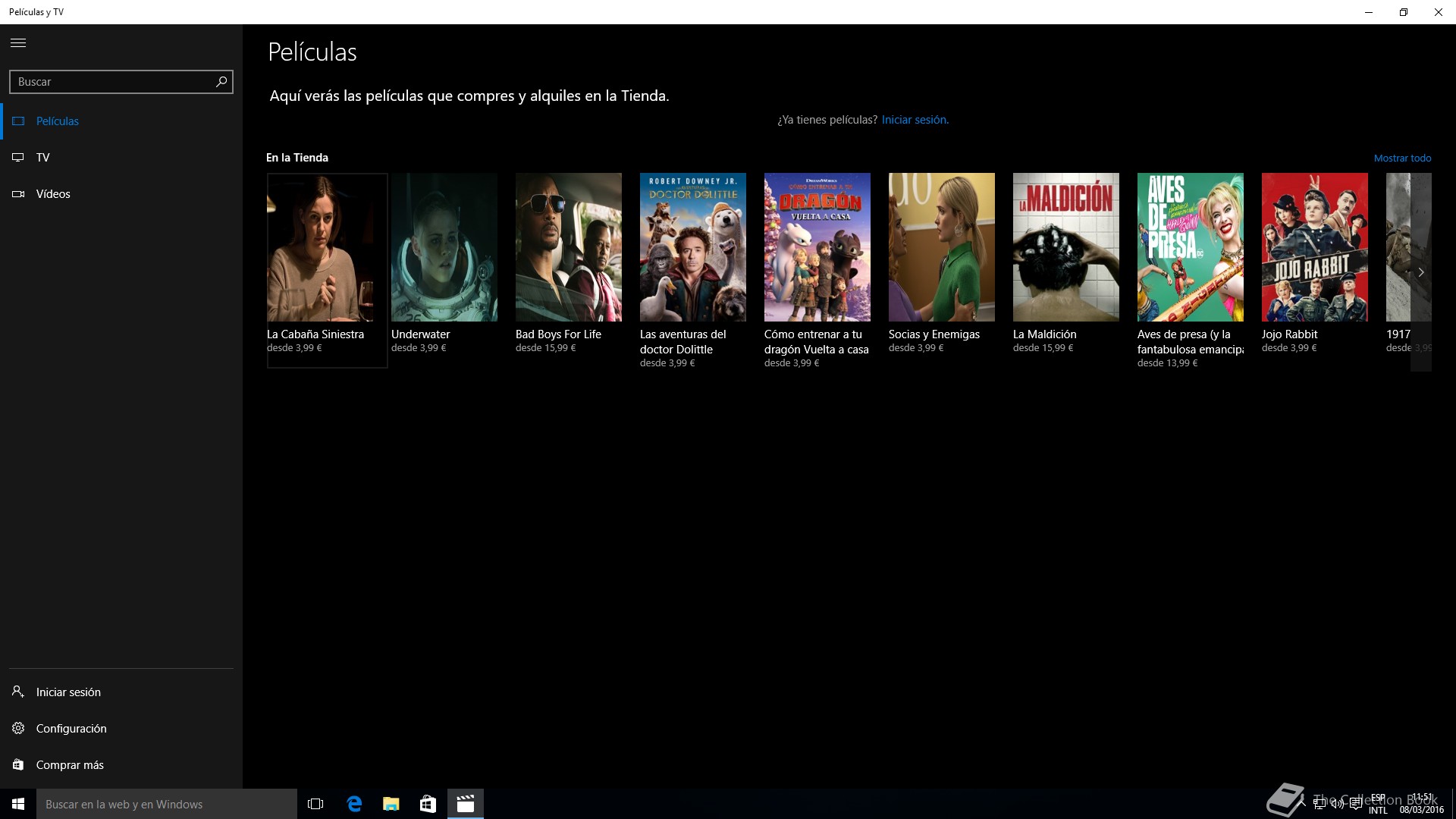
Task: Open the Doctor Dolittle poster
Action: click(693, 247)
